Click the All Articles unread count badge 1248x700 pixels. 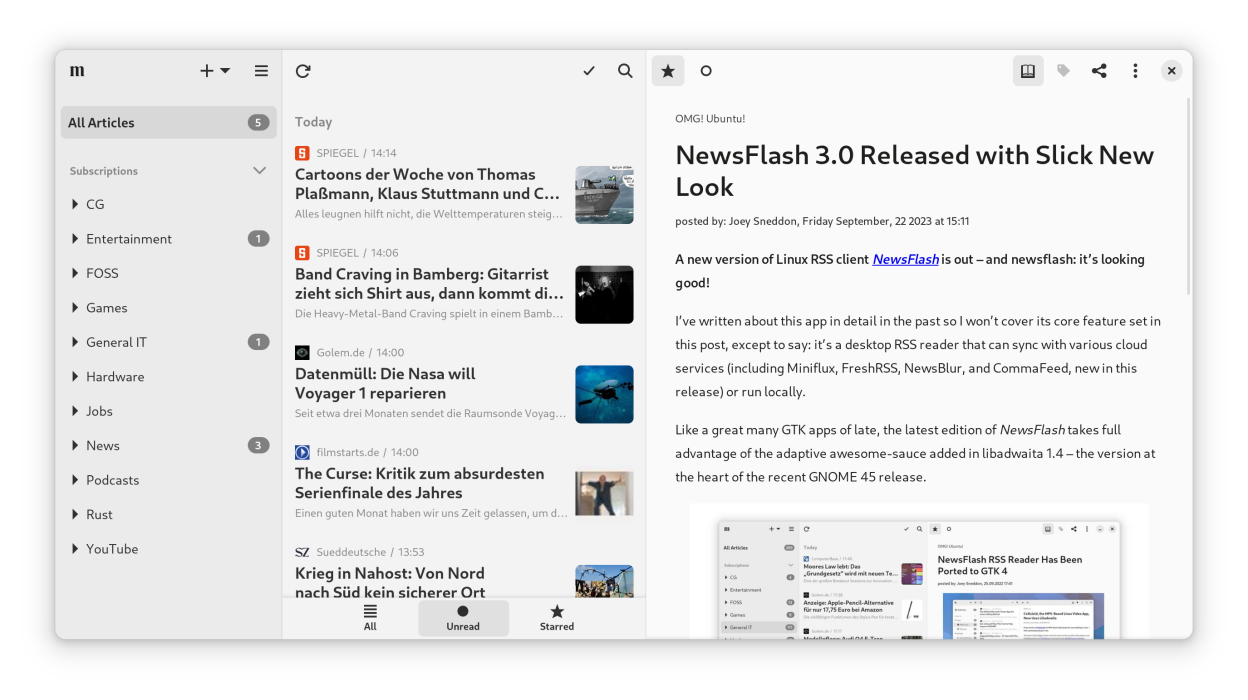pyautogui.click(x=259, y=122)
